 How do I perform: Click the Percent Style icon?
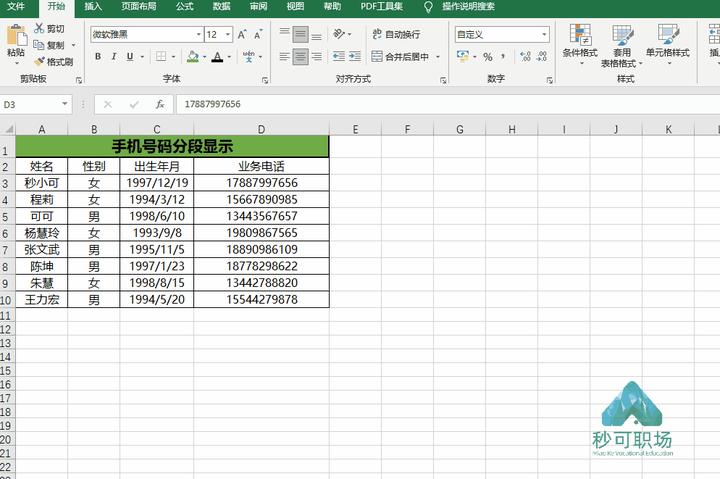coord(488,57)
